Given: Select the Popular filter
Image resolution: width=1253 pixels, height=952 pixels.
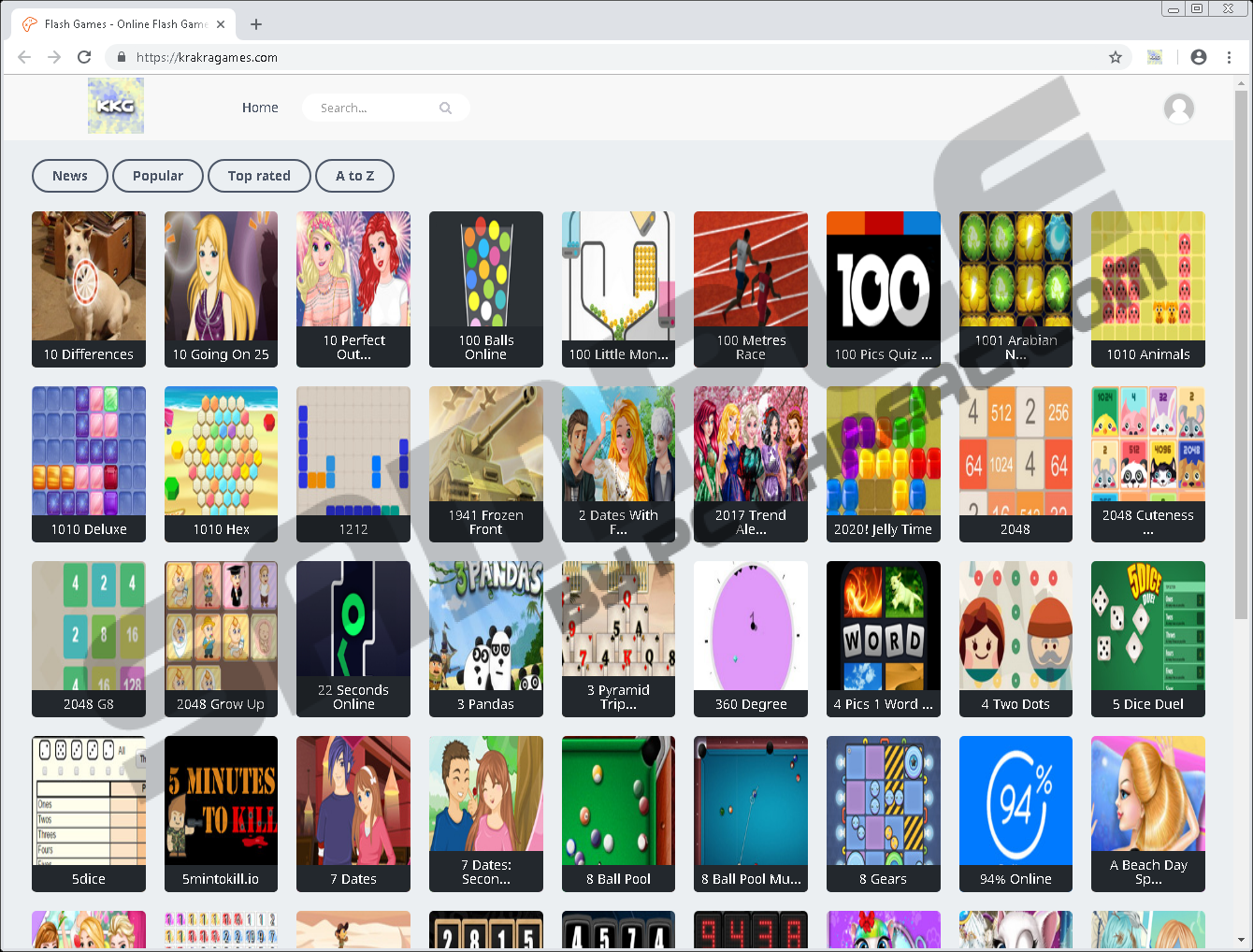Looking at the screenshot, I should click(x=157, y=176).
